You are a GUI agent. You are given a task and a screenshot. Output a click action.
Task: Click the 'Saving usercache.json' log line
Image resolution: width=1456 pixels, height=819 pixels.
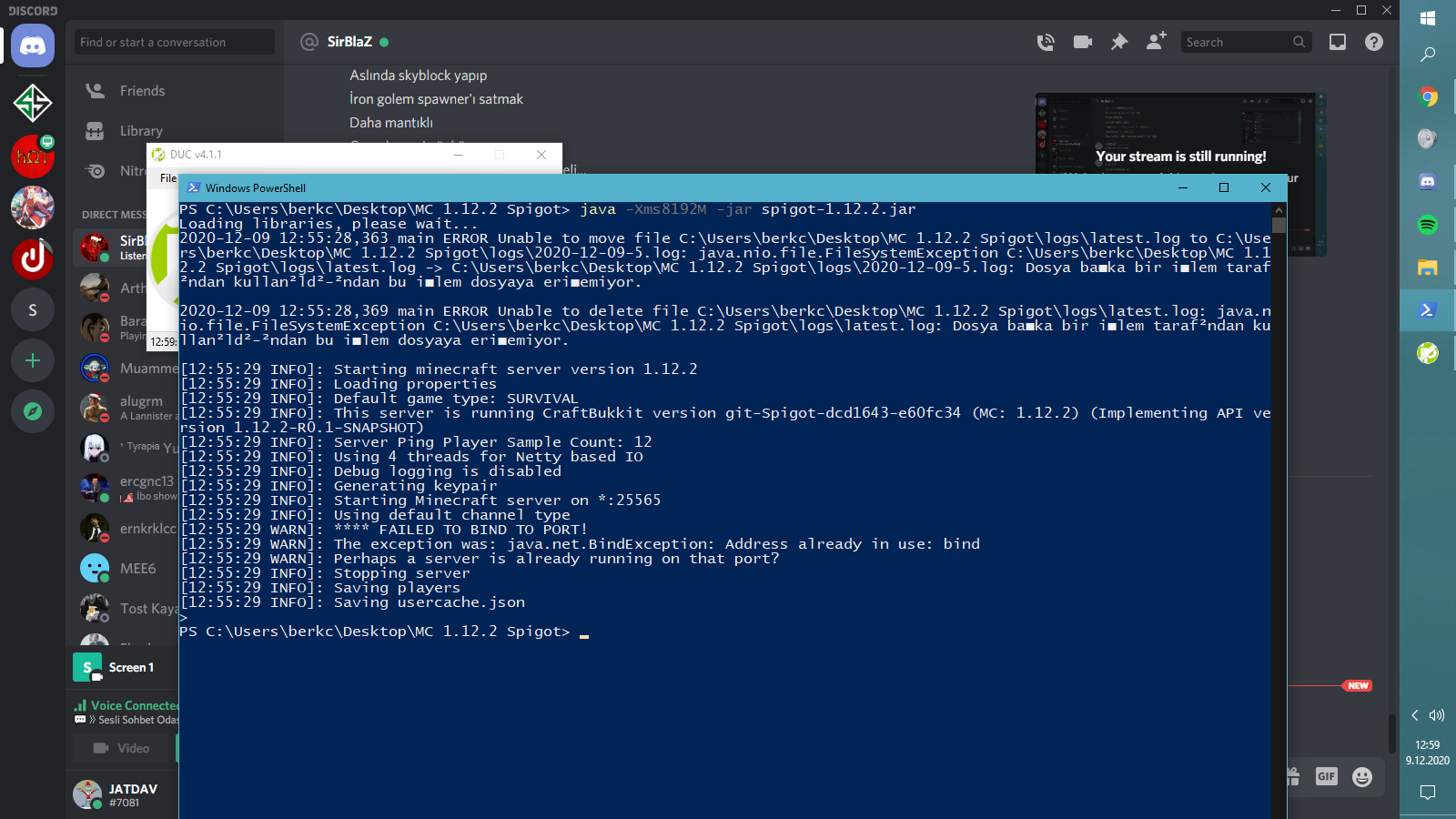point(352,602)
